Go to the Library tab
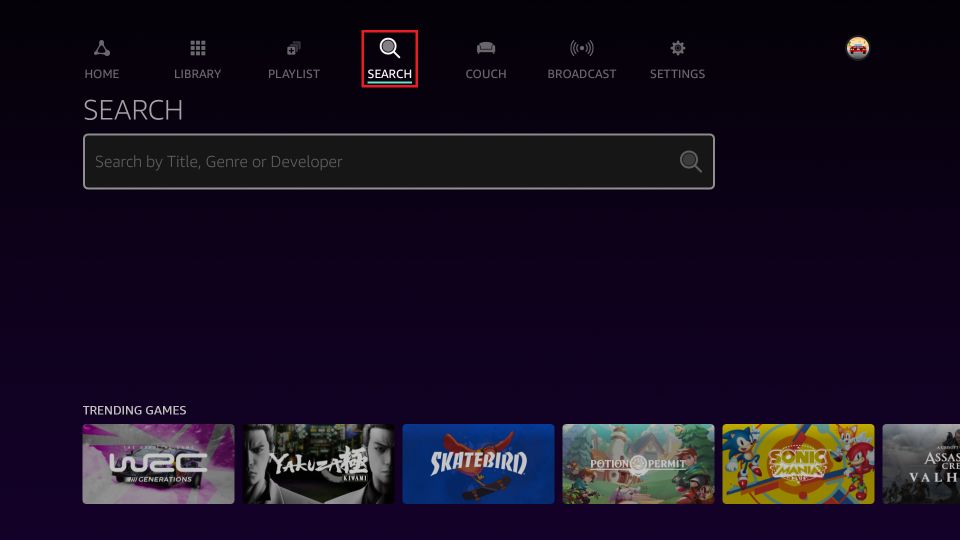 197,59
